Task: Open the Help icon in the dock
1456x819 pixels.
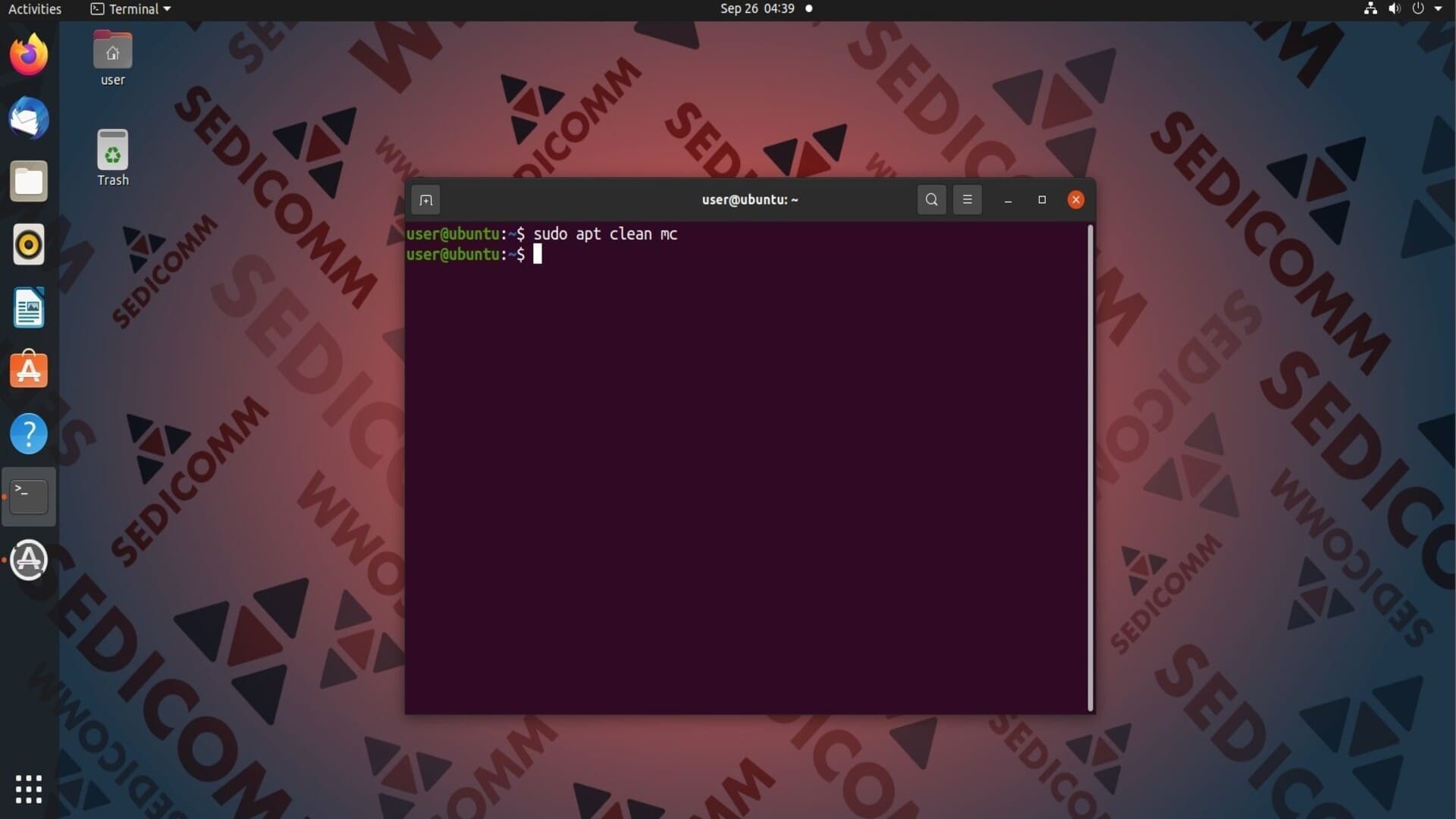Action: [29, 434]
